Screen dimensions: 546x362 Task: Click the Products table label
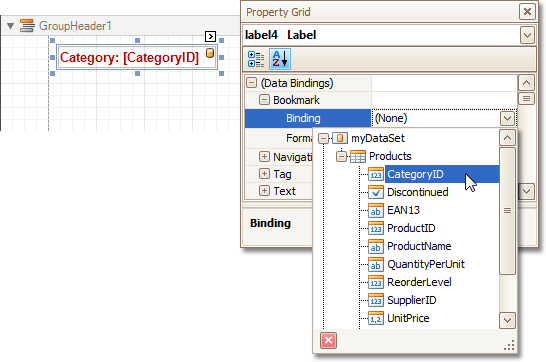(x=390, y=156)
